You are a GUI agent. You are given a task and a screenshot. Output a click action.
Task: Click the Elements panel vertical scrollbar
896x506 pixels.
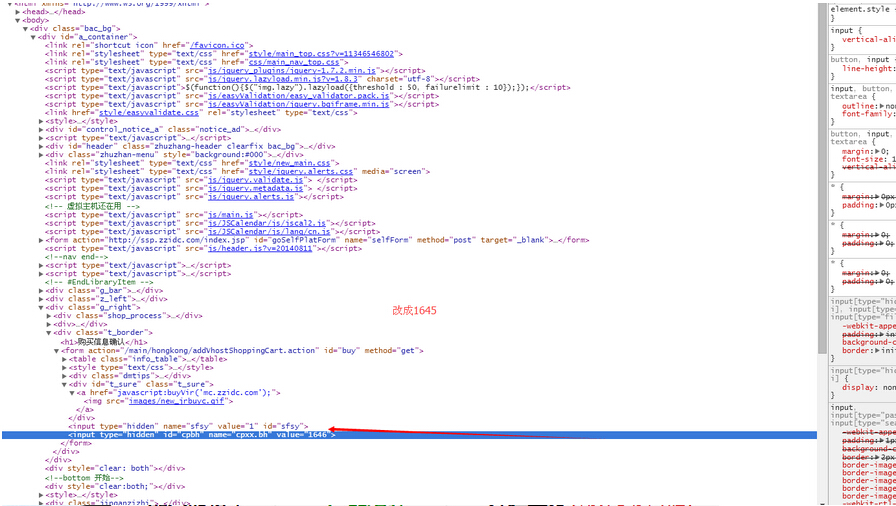click(822, 178)
